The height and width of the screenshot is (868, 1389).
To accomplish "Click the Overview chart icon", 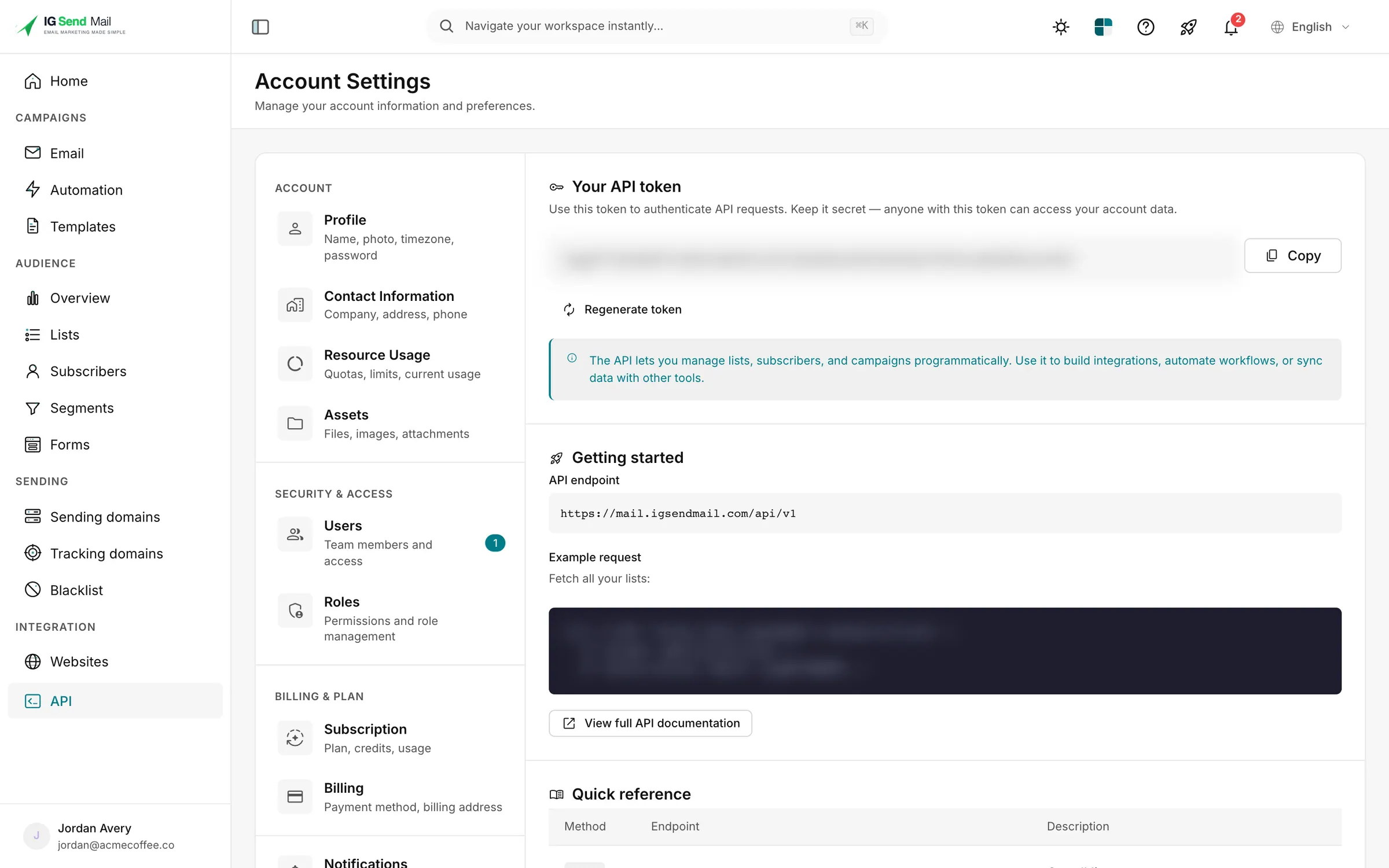I will point(33,298).
